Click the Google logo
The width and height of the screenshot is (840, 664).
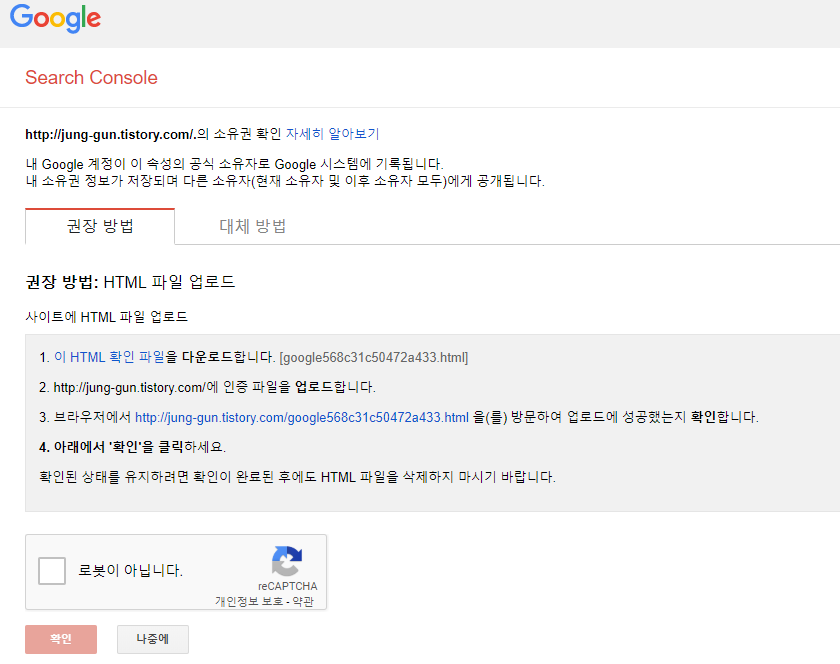tap(55, 18)
